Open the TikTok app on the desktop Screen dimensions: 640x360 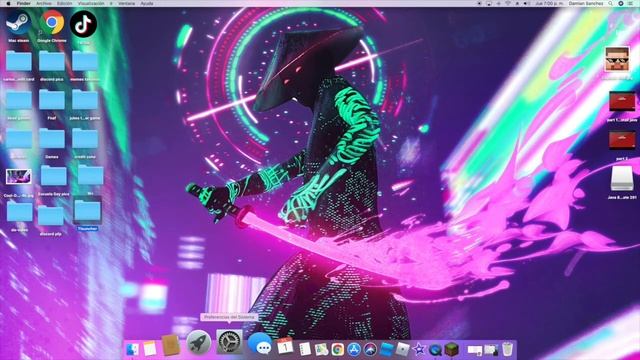[x=83, y=24]
